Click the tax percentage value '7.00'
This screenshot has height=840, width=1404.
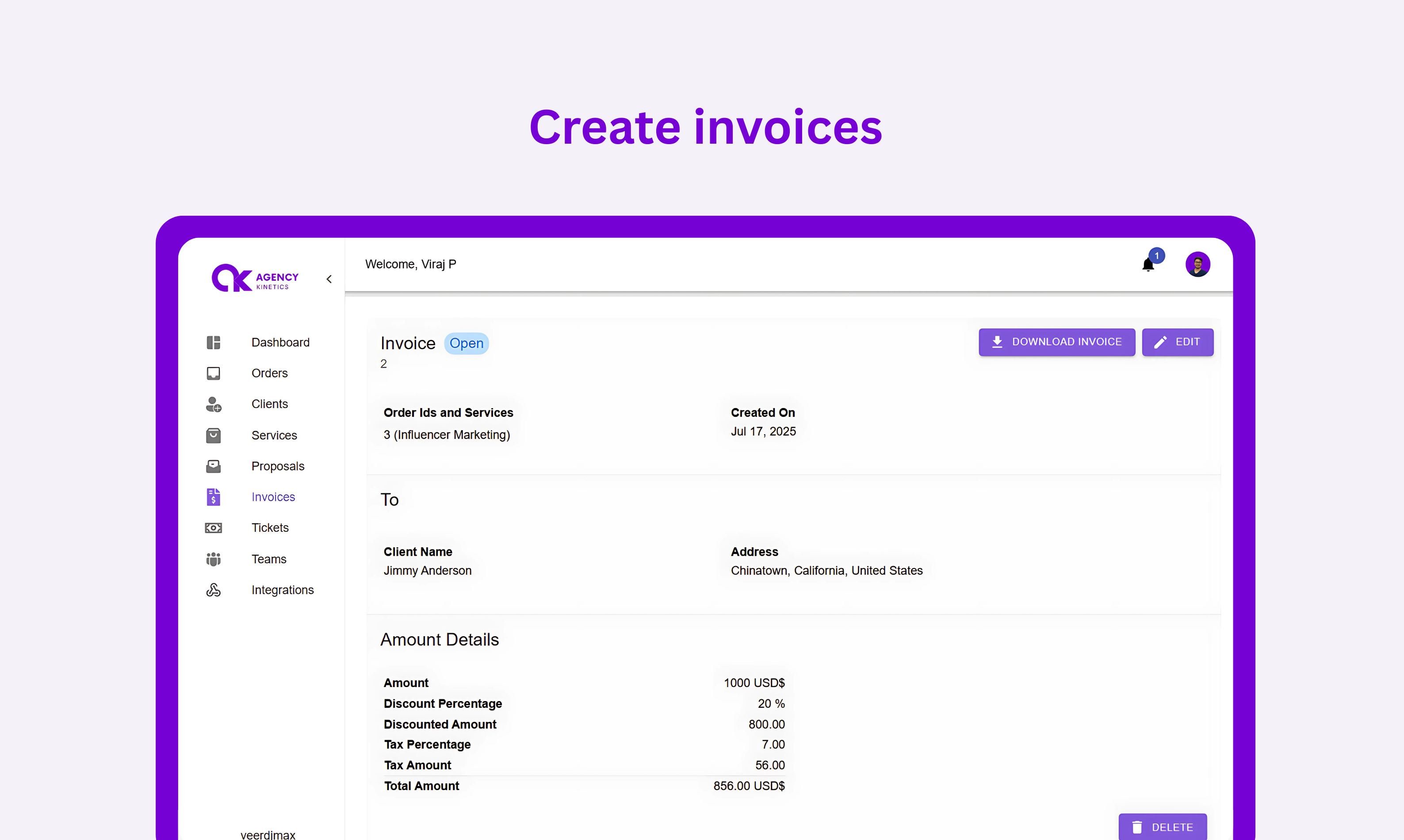pyautogui.click(x=773, y=745)
